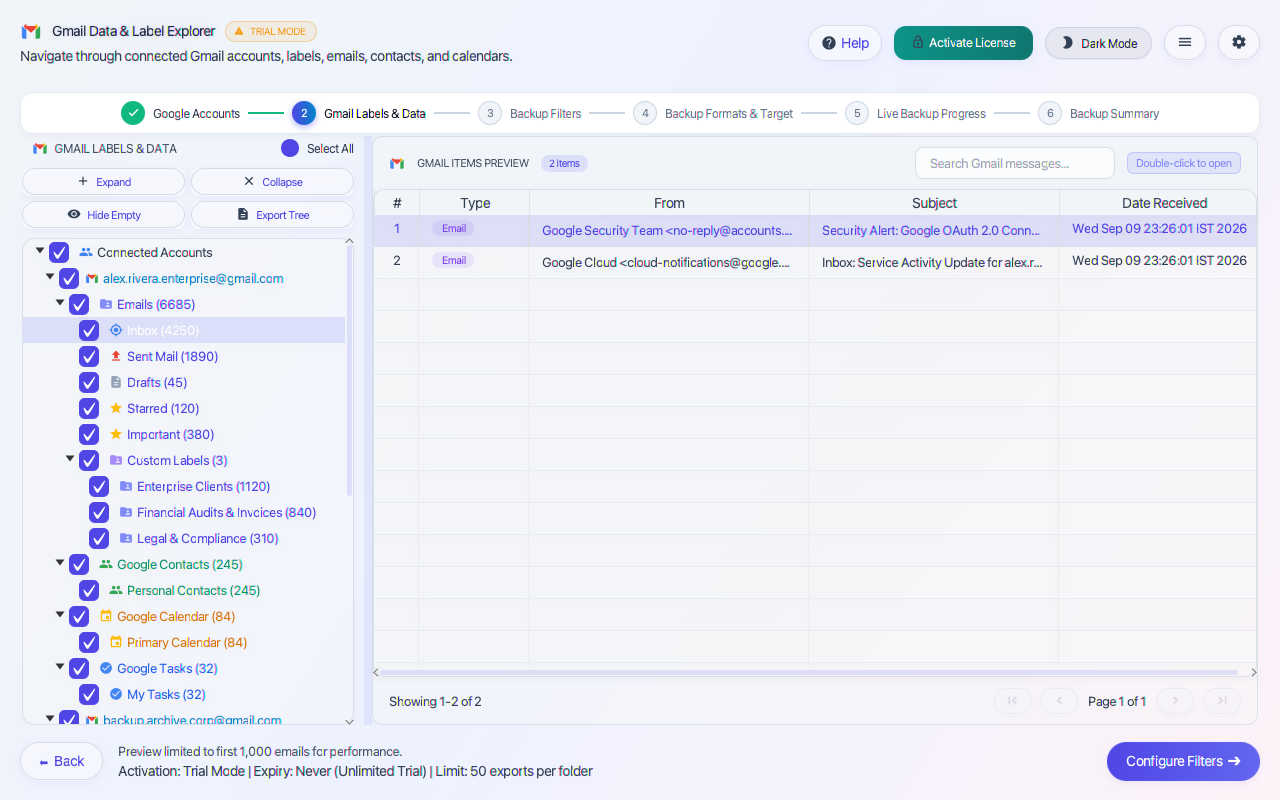Image resolution: width=1280 pixels, height=800 pixels.
Task: Click the Primary Calendar icon
Action: click(115, 642)
